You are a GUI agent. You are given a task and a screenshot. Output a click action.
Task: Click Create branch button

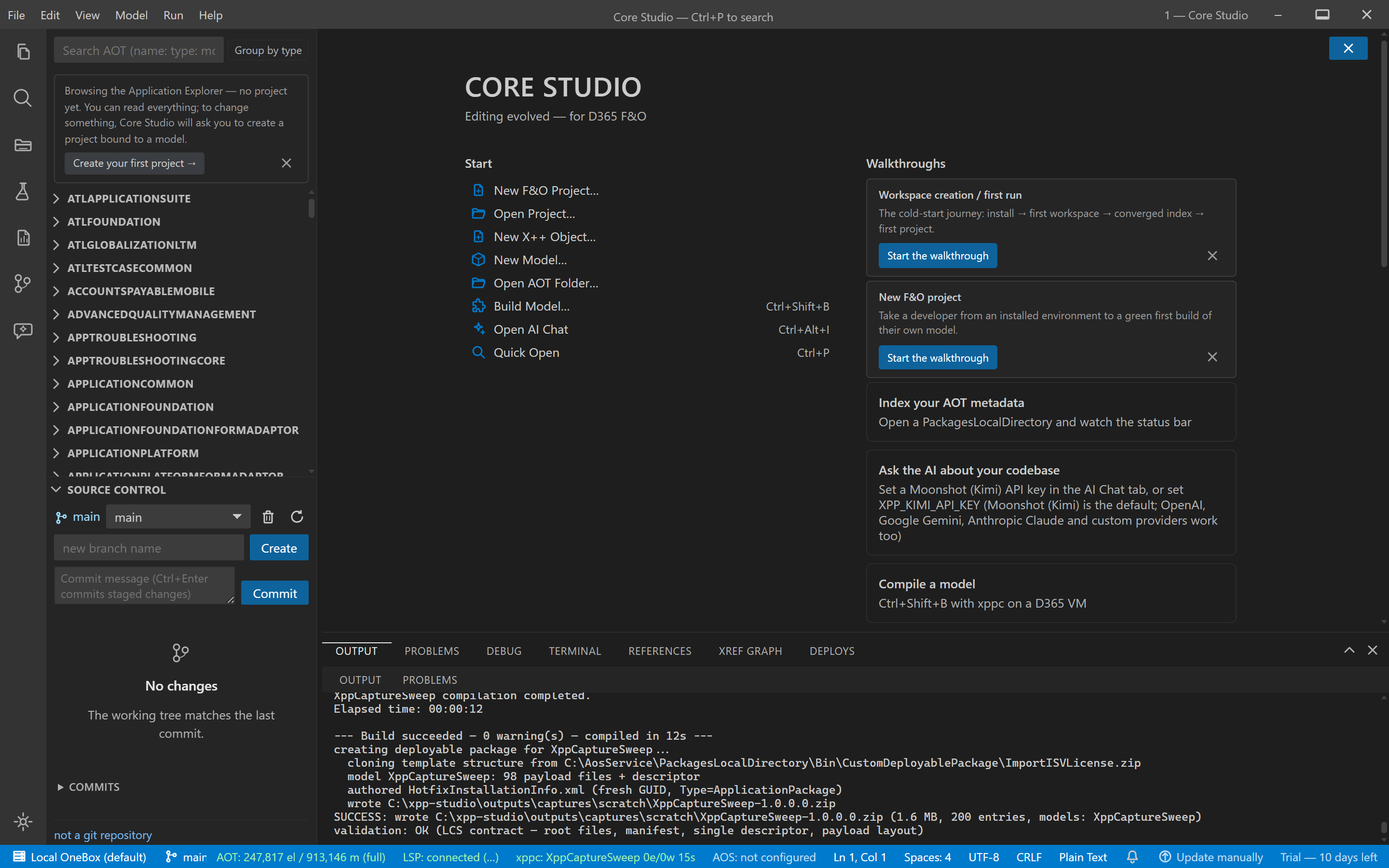(x=279, y=548)
